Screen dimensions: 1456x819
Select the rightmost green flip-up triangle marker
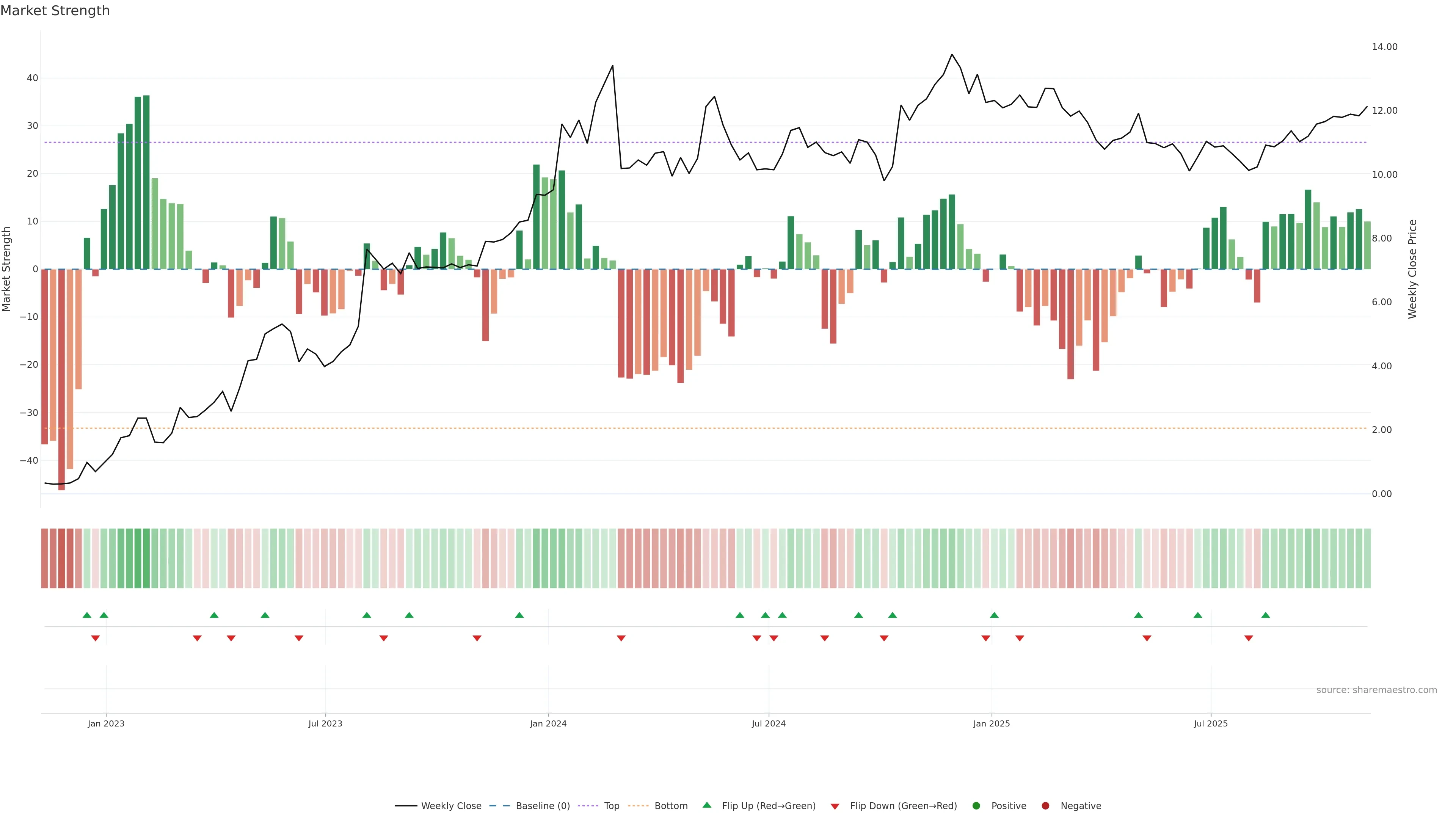(1266, 615)
